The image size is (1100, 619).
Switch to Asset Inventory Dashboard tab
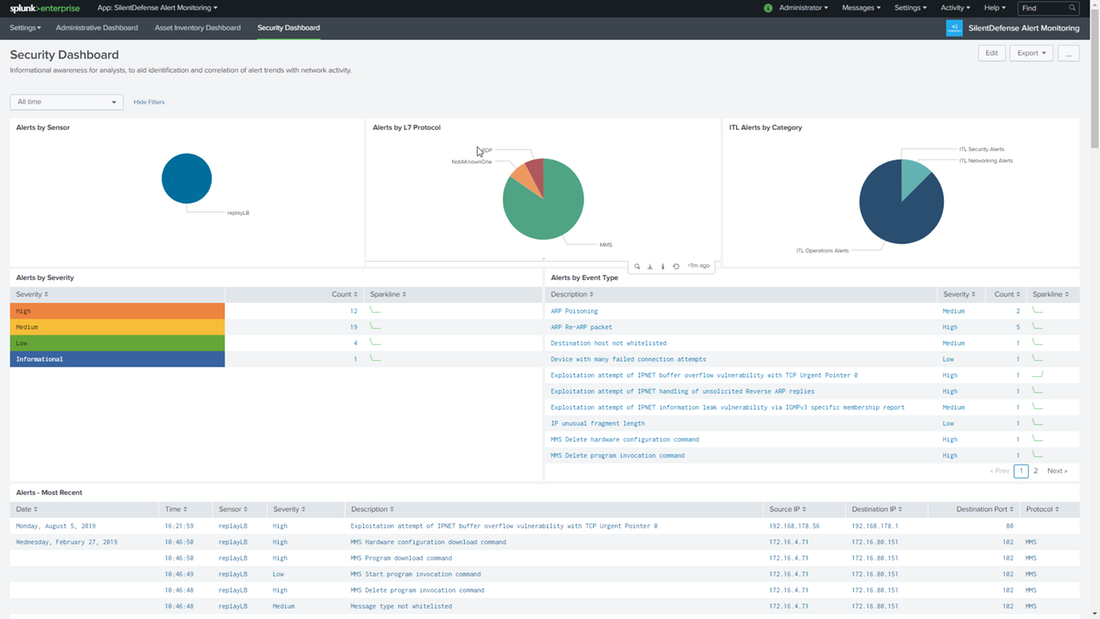[x=197, y=28]
